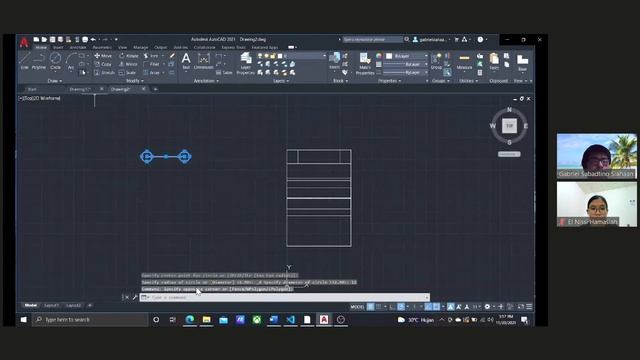Select the Line tool in Draw panel
640x360 pixels.
(25, 60)
